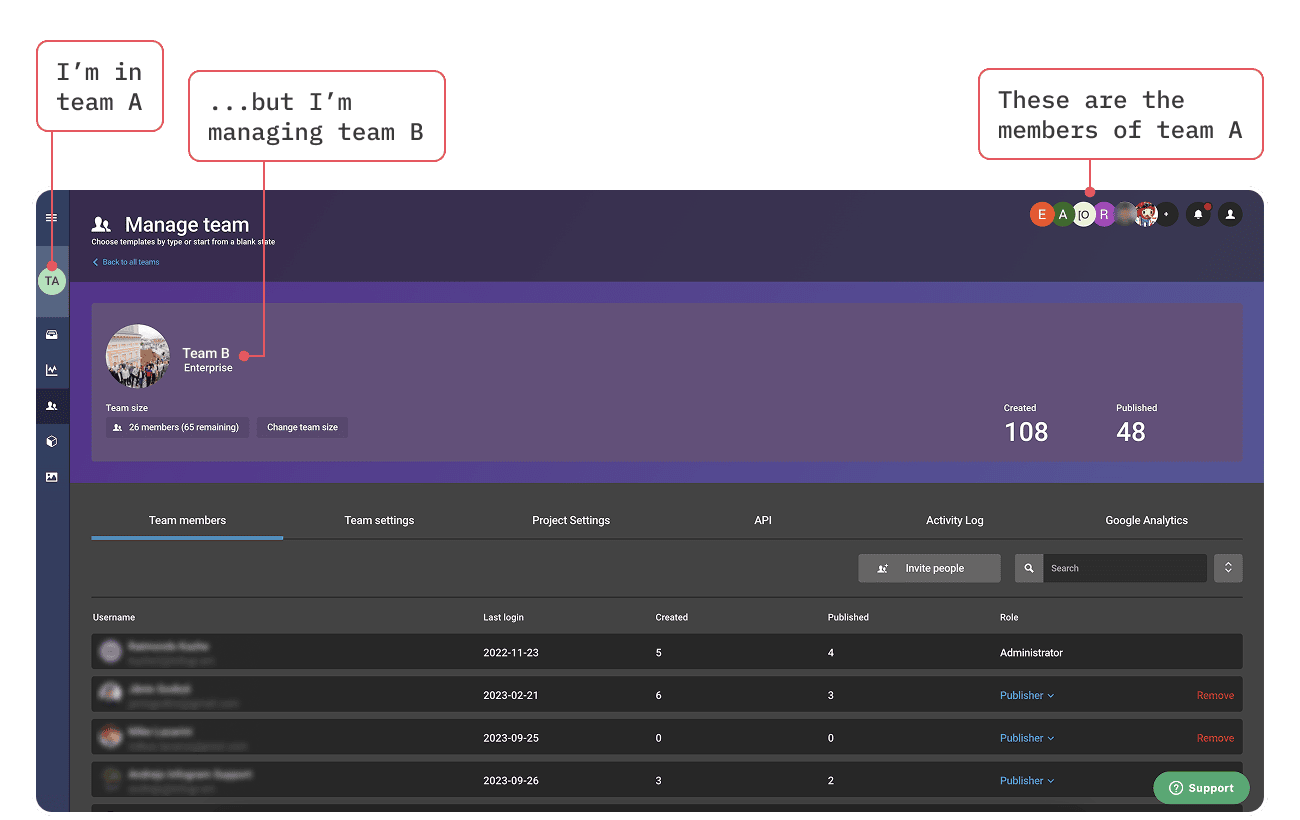
Task: Click the Team B profile photo
Action: tap(138, 356)
